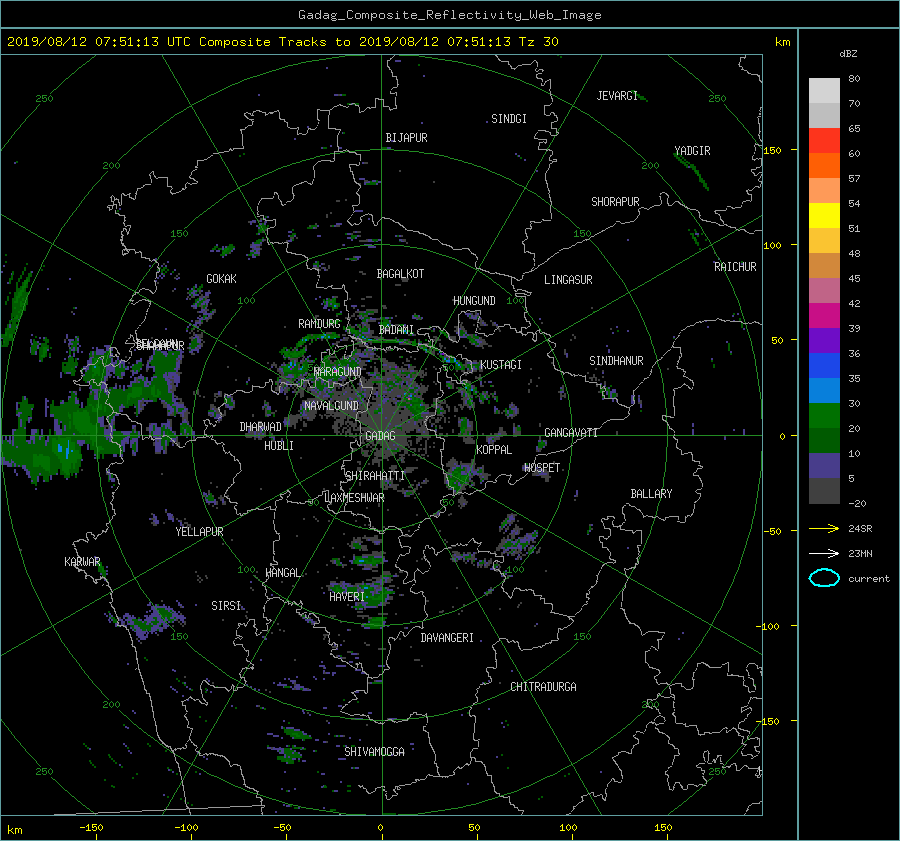Select the KOPPAL city label
The width and height of the screenshot is (900, 841).
pyautogui.click(x=494, y=450)
